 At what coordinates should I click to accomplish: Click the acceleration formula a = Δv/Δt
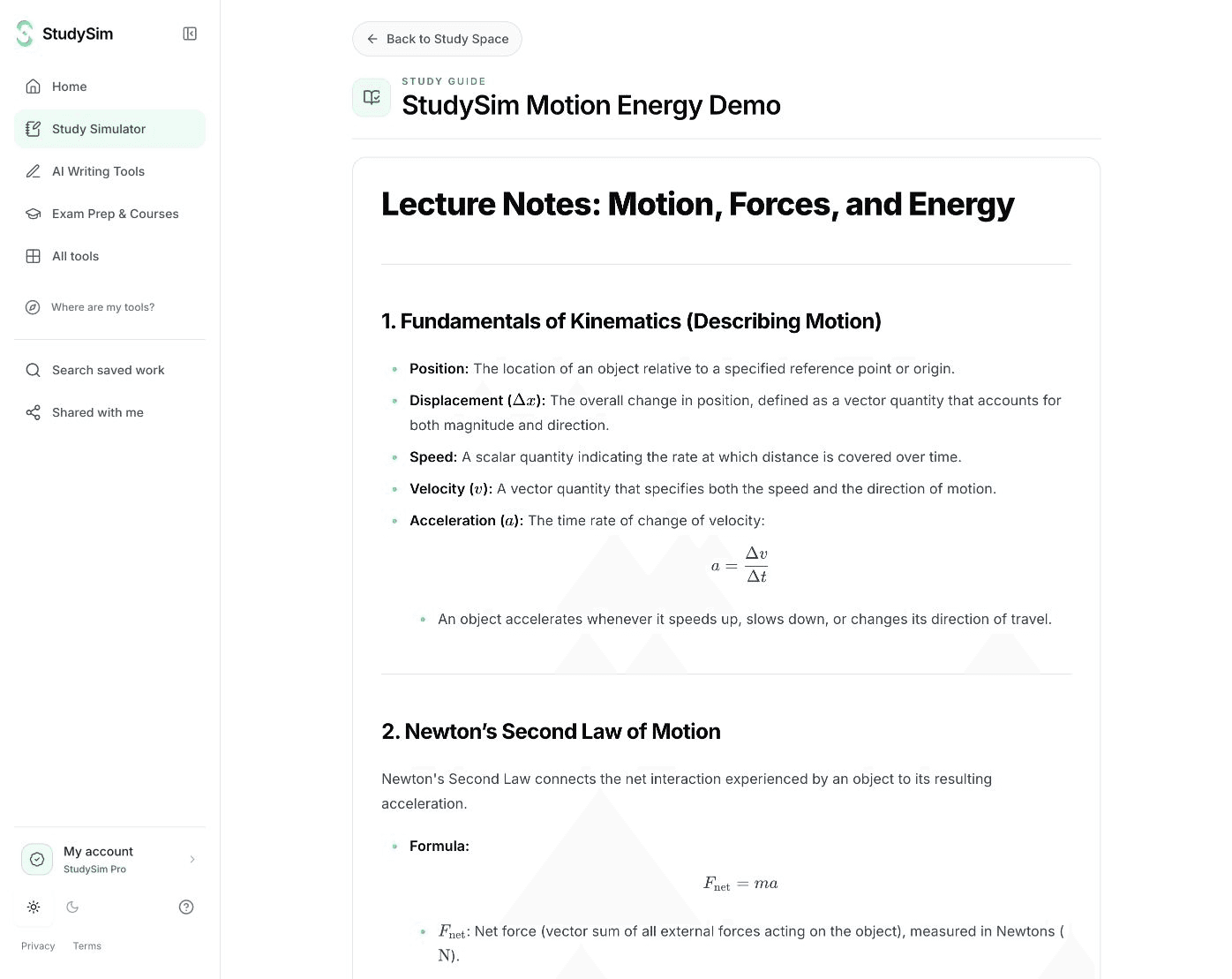[740, 565]
